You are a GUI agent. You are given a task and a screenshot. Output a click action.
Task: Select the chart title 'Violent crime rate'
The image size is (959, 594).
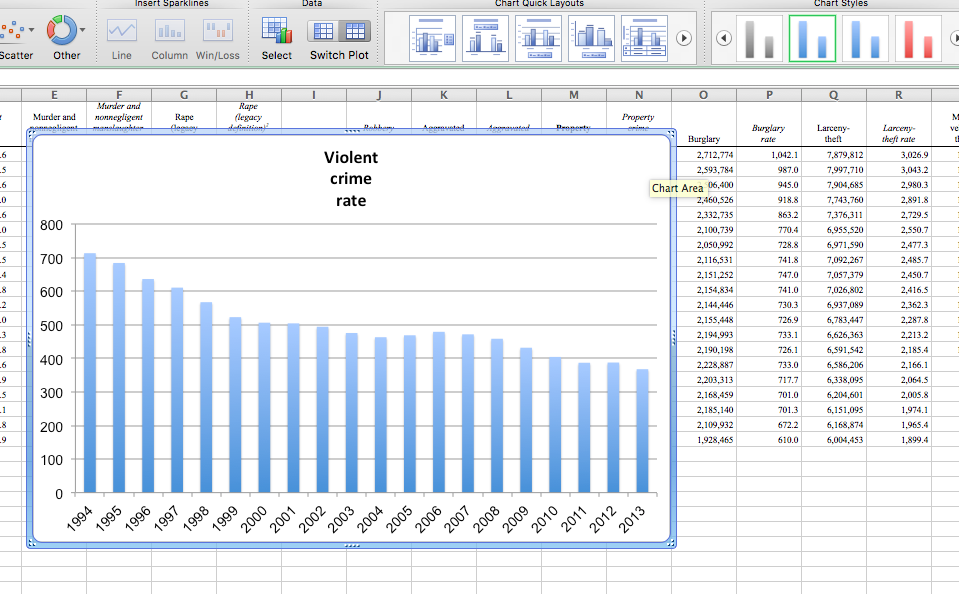click(351, 179)
